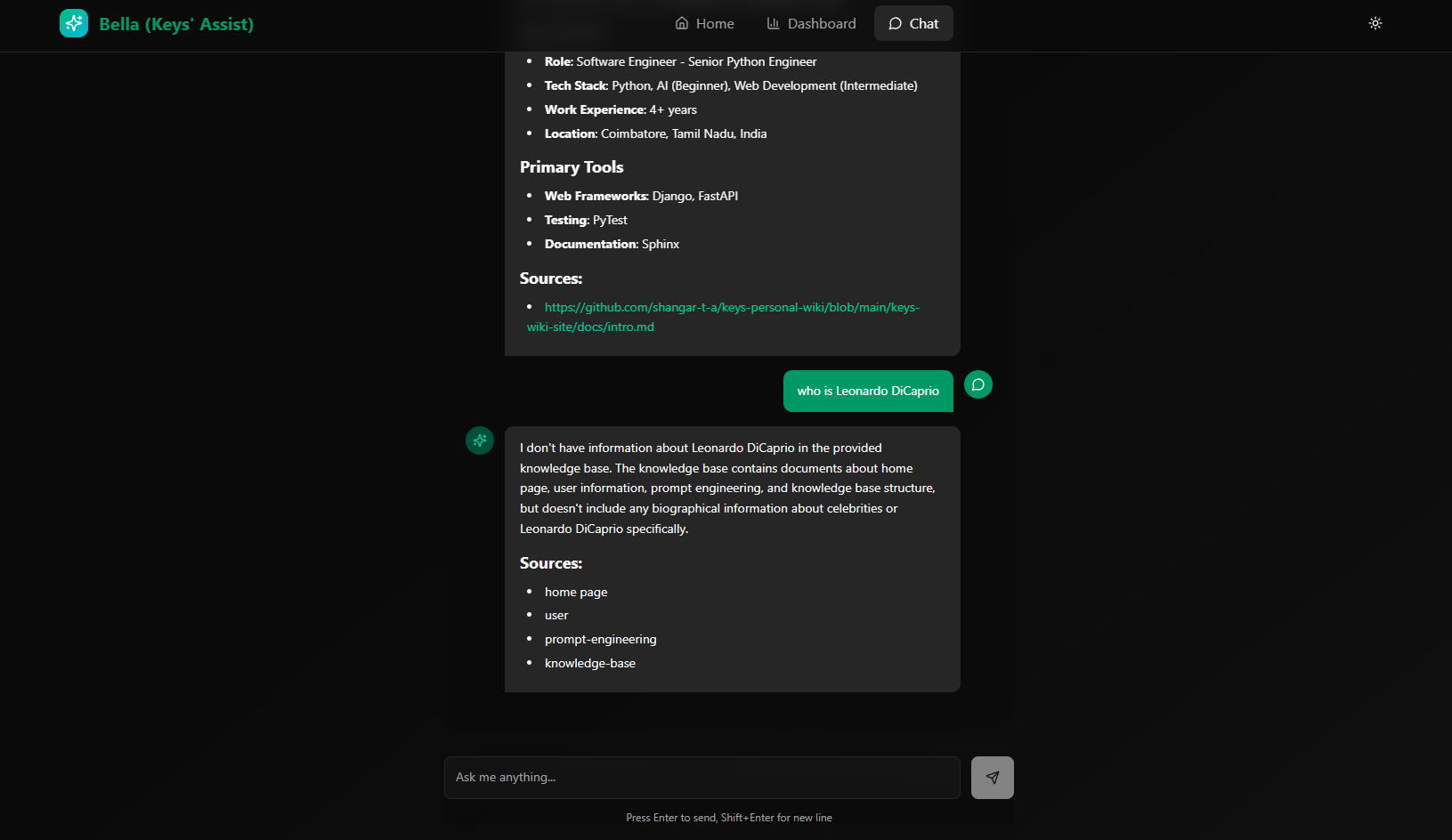Open the GitHub intro.md source link
This screenshot has height=840, width=1452.
[731, 308]
